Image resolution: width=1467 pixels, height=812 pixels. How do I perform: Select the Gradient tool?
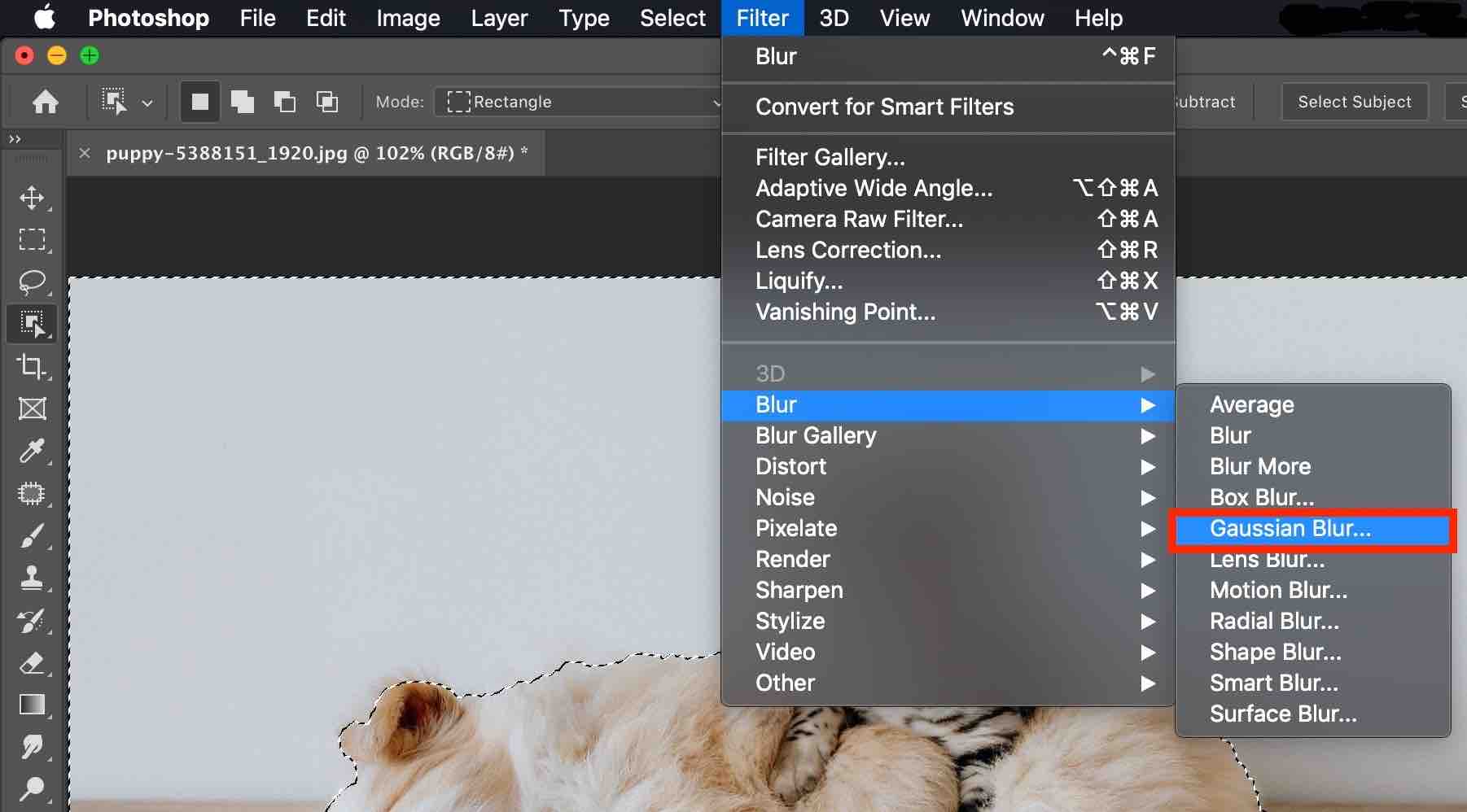click(32, 705)
